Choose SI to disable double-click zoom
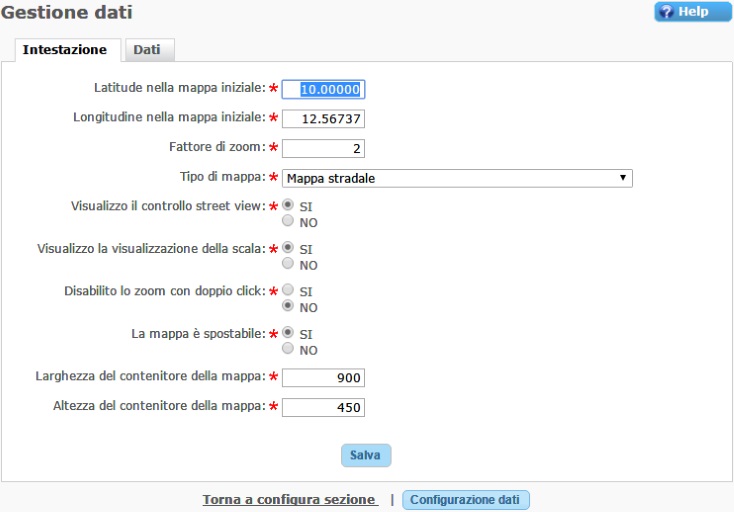The height and width of the screenshot is (512, 734). pos(289,290)
